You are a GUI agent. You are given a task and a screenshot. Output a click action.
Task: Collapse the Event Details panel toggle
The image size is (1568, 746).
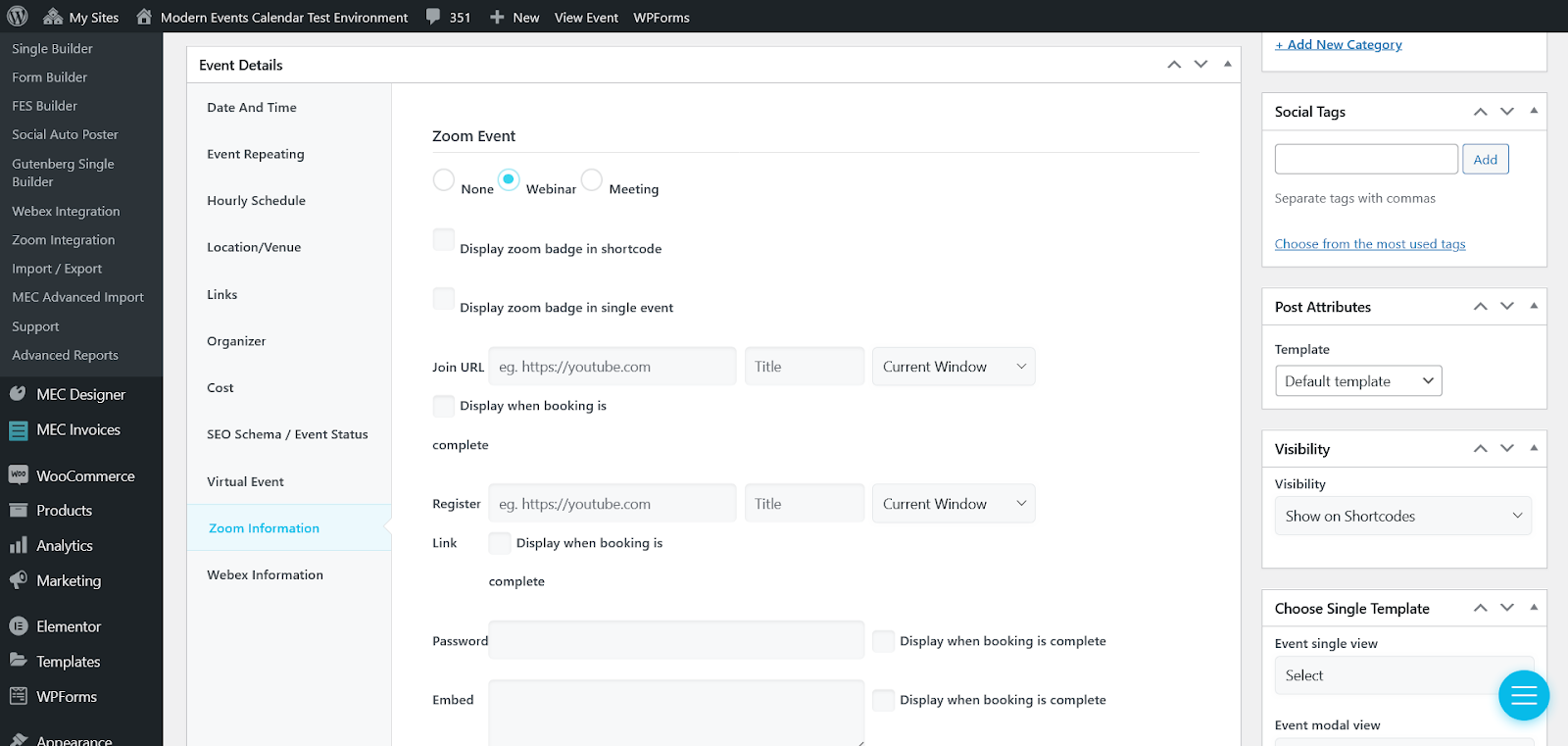[1228, 65]
